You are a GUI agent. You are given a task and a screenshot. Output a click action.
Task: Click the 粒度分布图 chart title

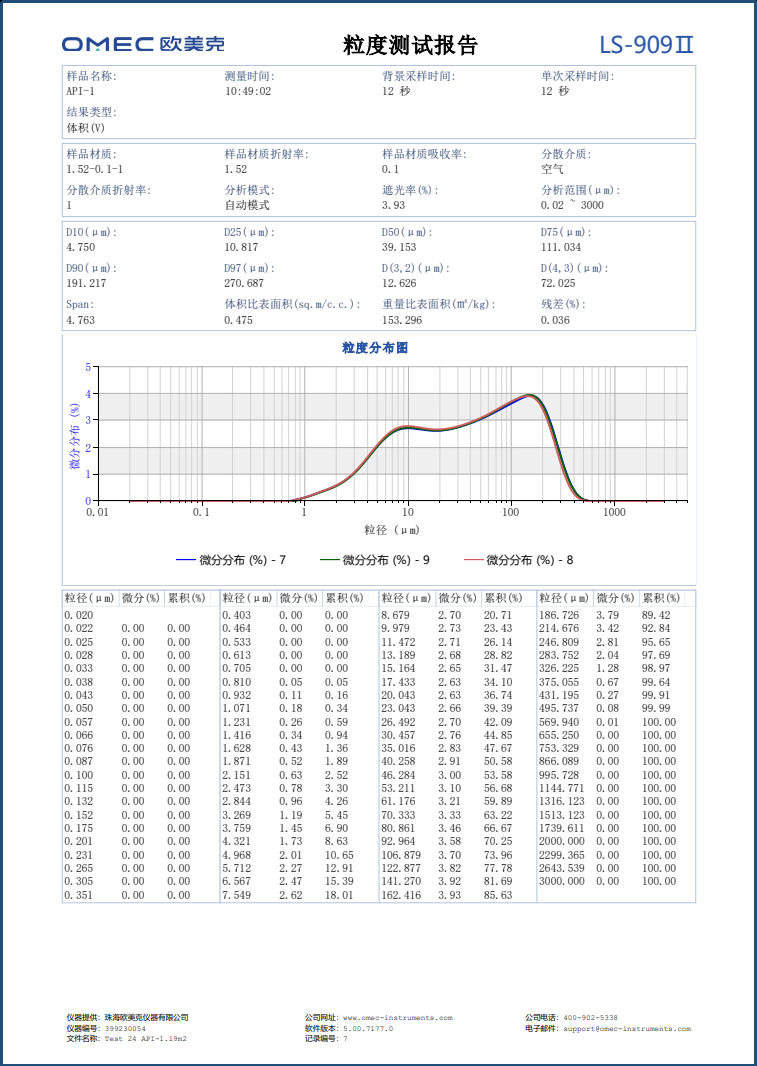(375, 348)
